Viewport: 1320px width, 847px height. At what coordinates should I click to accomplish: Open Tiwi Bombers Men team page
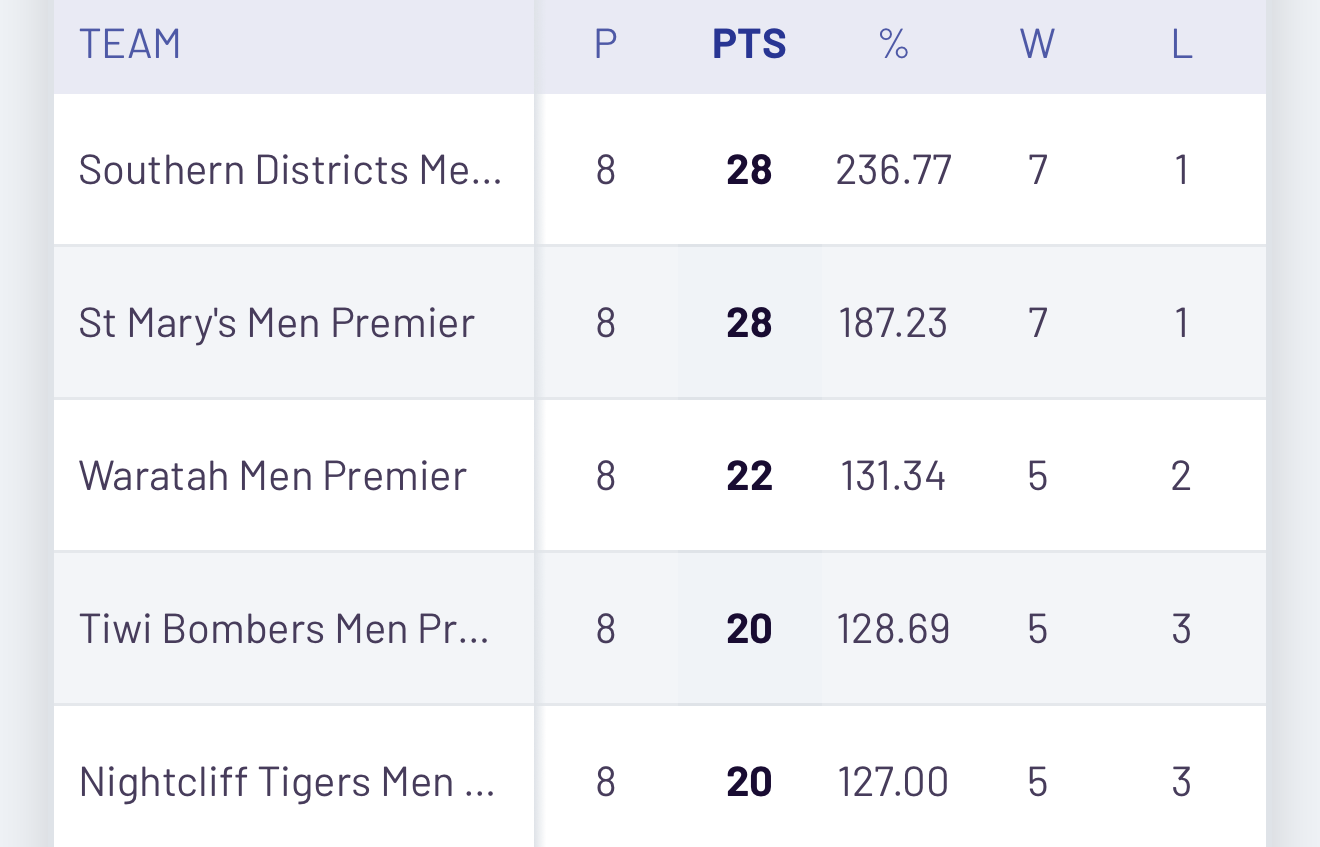284,629
